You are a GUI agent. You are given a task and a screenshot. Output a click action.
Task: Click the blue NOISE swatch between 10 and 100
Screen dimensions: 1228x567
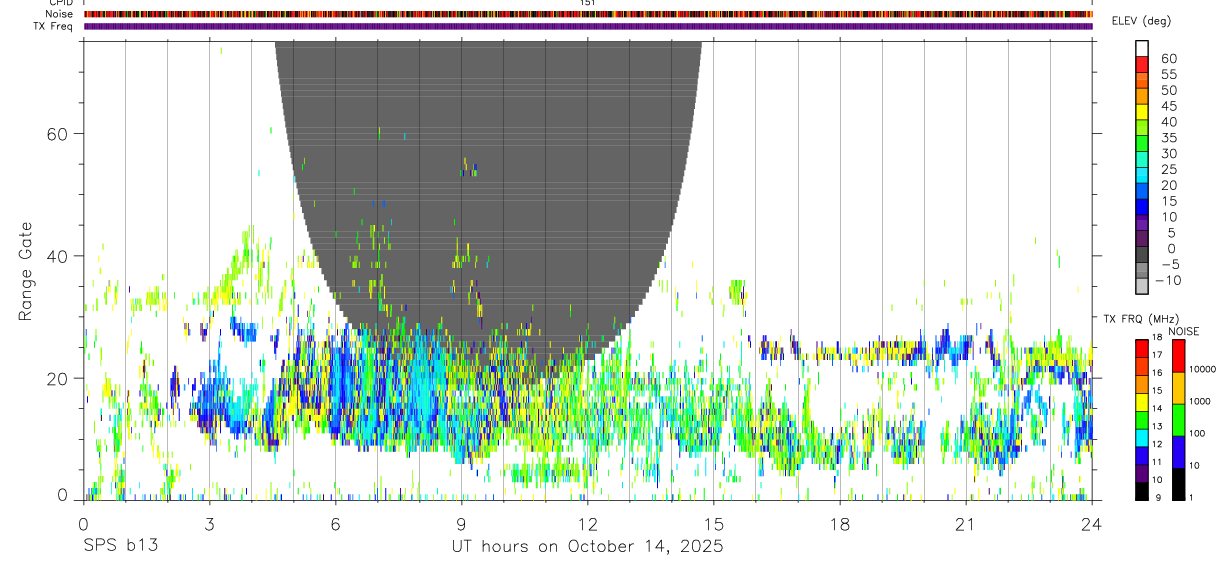(x=1178, y=451)
